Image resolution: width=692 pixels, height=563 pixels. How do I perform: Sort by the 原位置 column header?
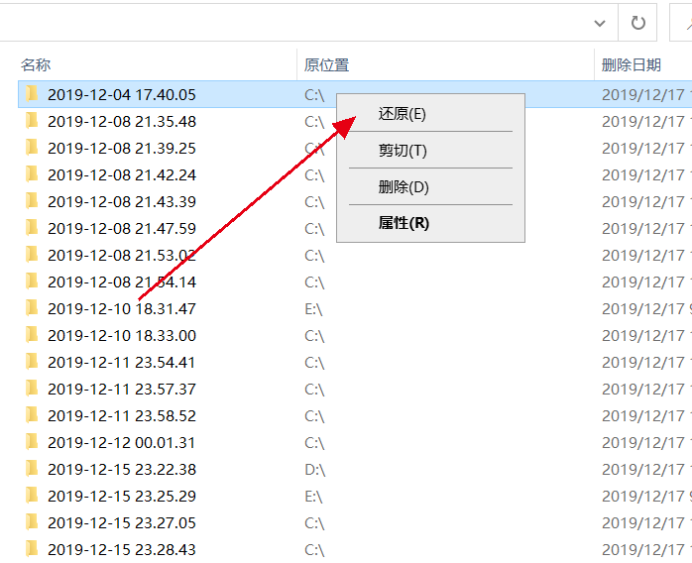pos(327,65)
